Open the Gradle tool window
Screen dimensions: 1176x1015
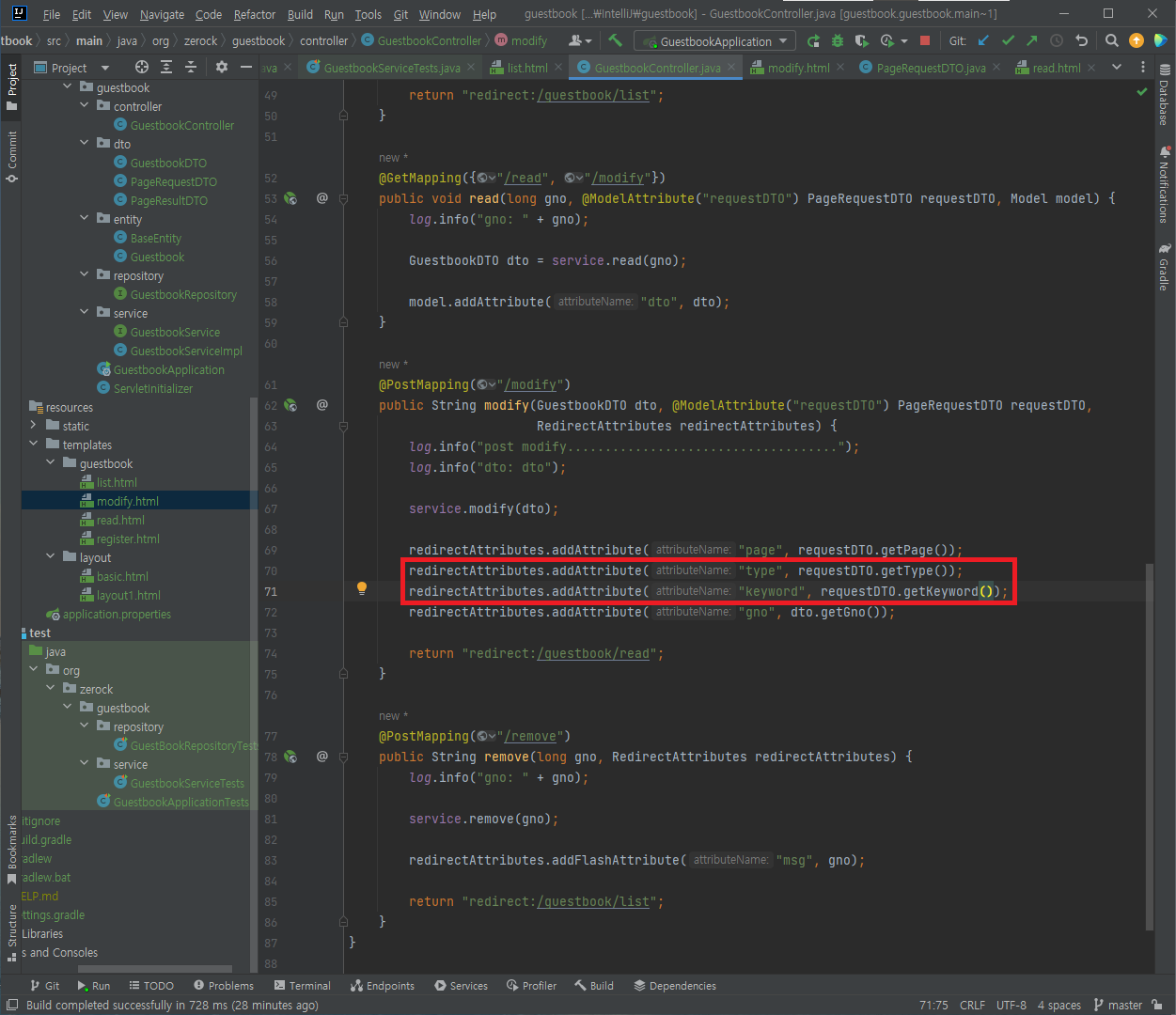coord(1165,266)
